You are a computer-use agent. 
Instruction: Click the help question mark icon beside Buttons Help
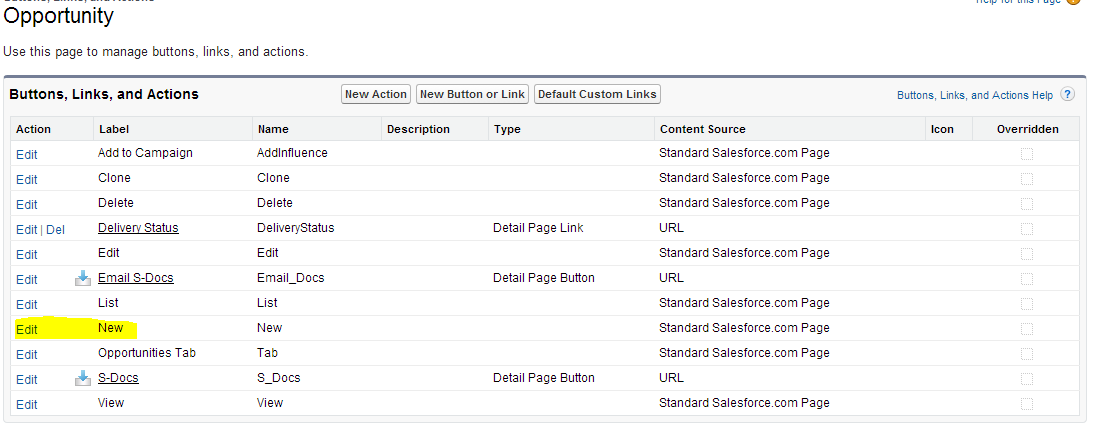point(1067,94)
